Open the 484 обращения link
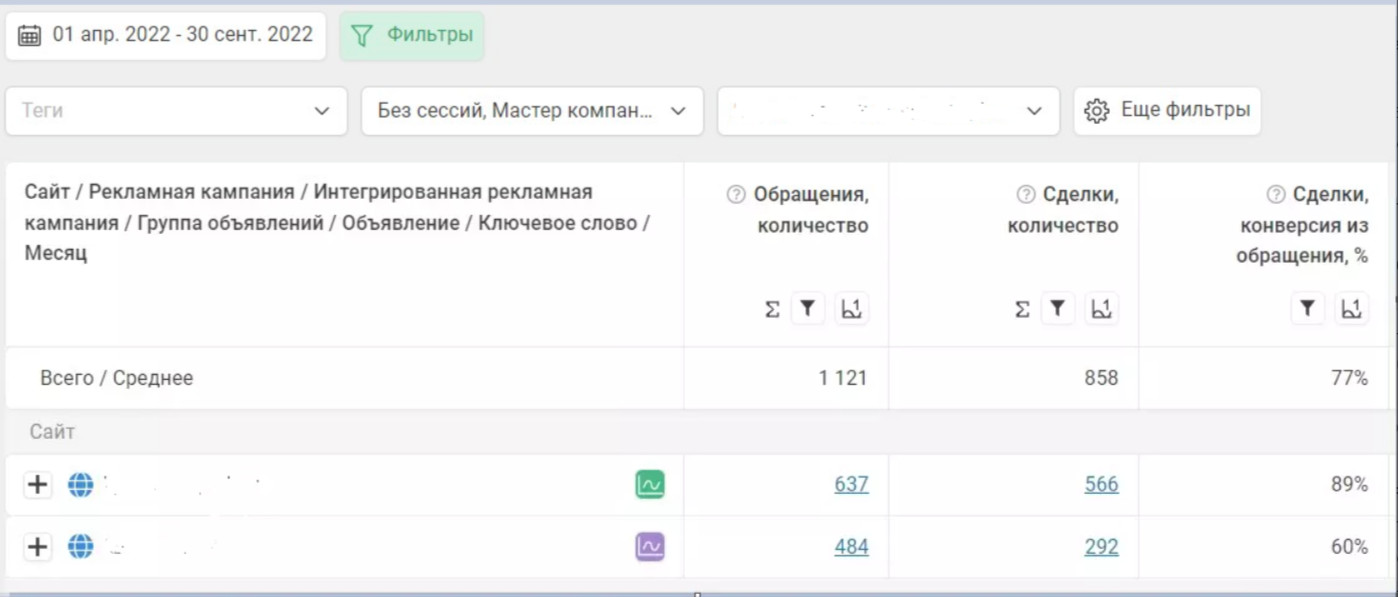This screenshot has width=1398, height=597. (x=851, y=547)
